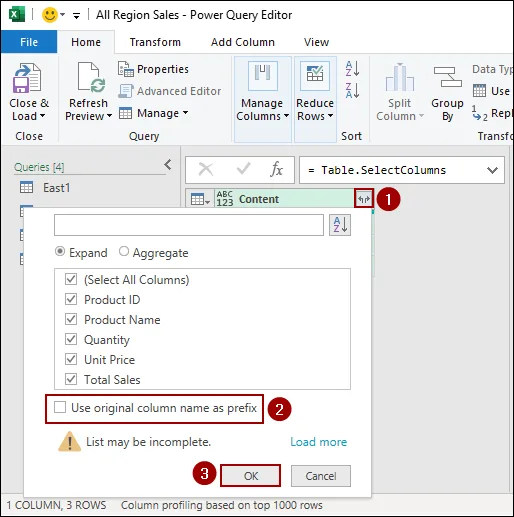Click the Refresh Preview icon

[x=91, y=77]
